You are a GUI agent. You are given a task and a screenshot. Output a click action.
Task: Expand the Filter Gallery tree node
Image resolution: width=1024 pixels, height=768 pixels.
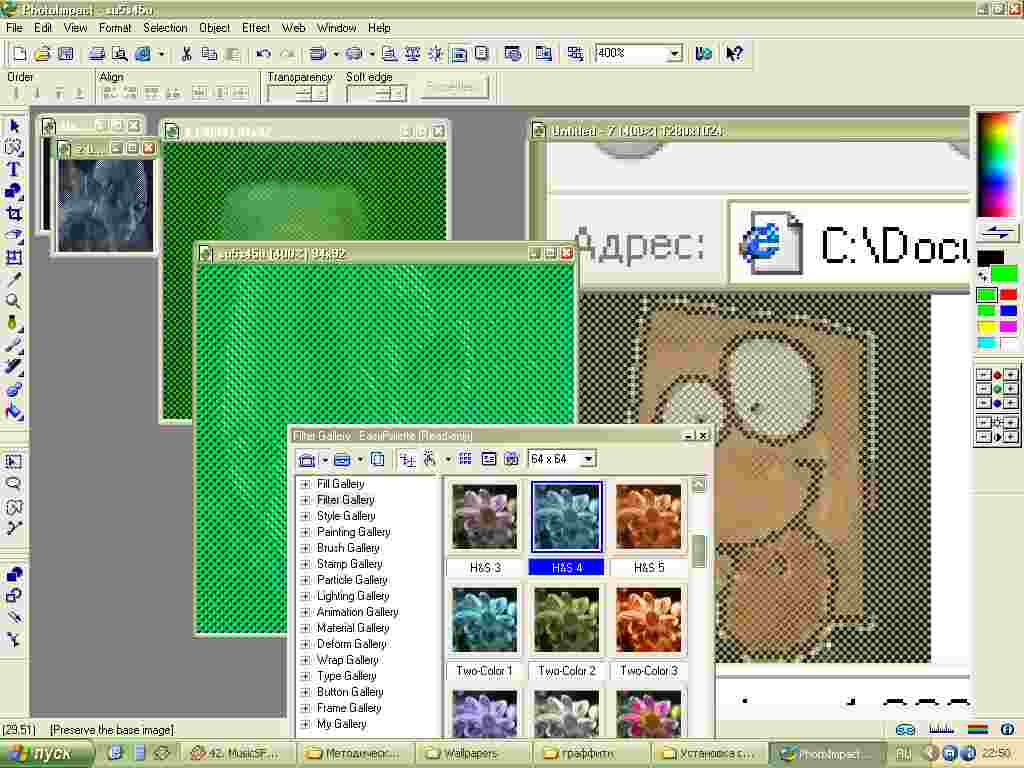[305, 500]
